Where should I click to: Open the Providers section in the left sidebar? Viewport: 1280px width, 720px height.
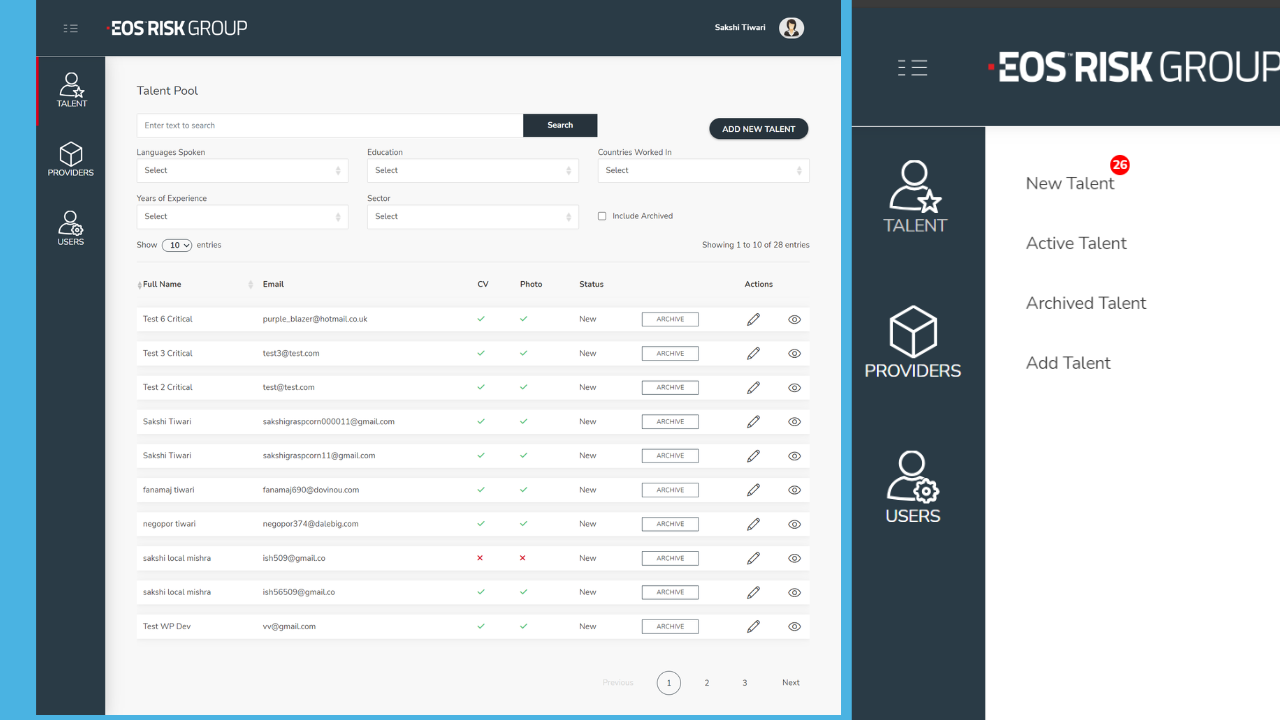click(x=71, y=159)
